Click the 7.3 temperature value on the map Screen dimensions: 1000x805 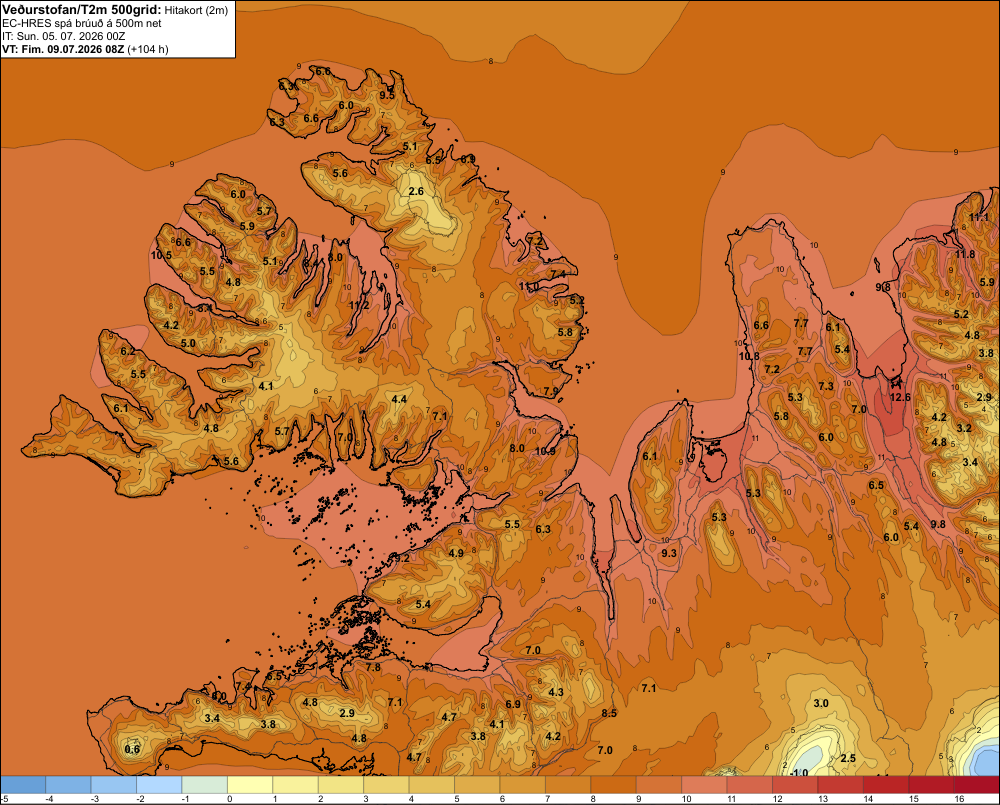pyautogui.click(x=826, y=386)
